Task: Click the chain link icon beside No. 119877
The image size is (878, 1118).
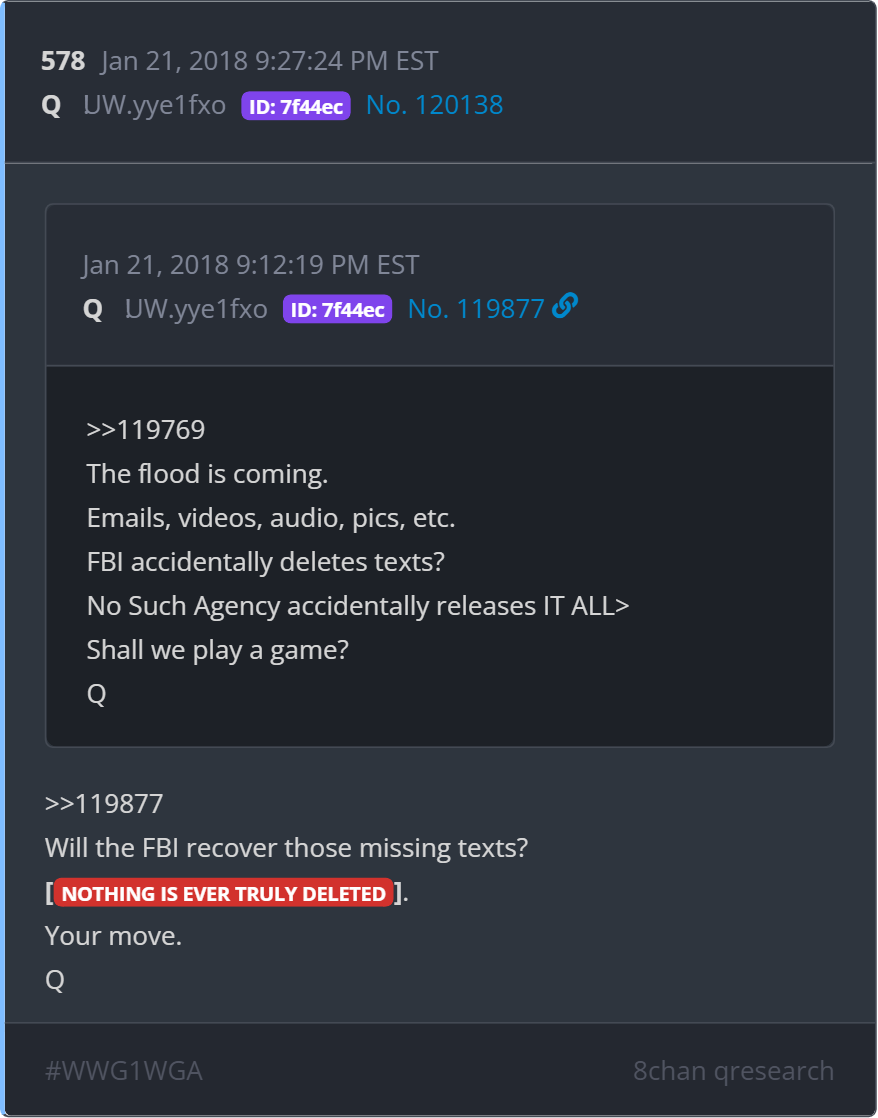Action: 564,306
